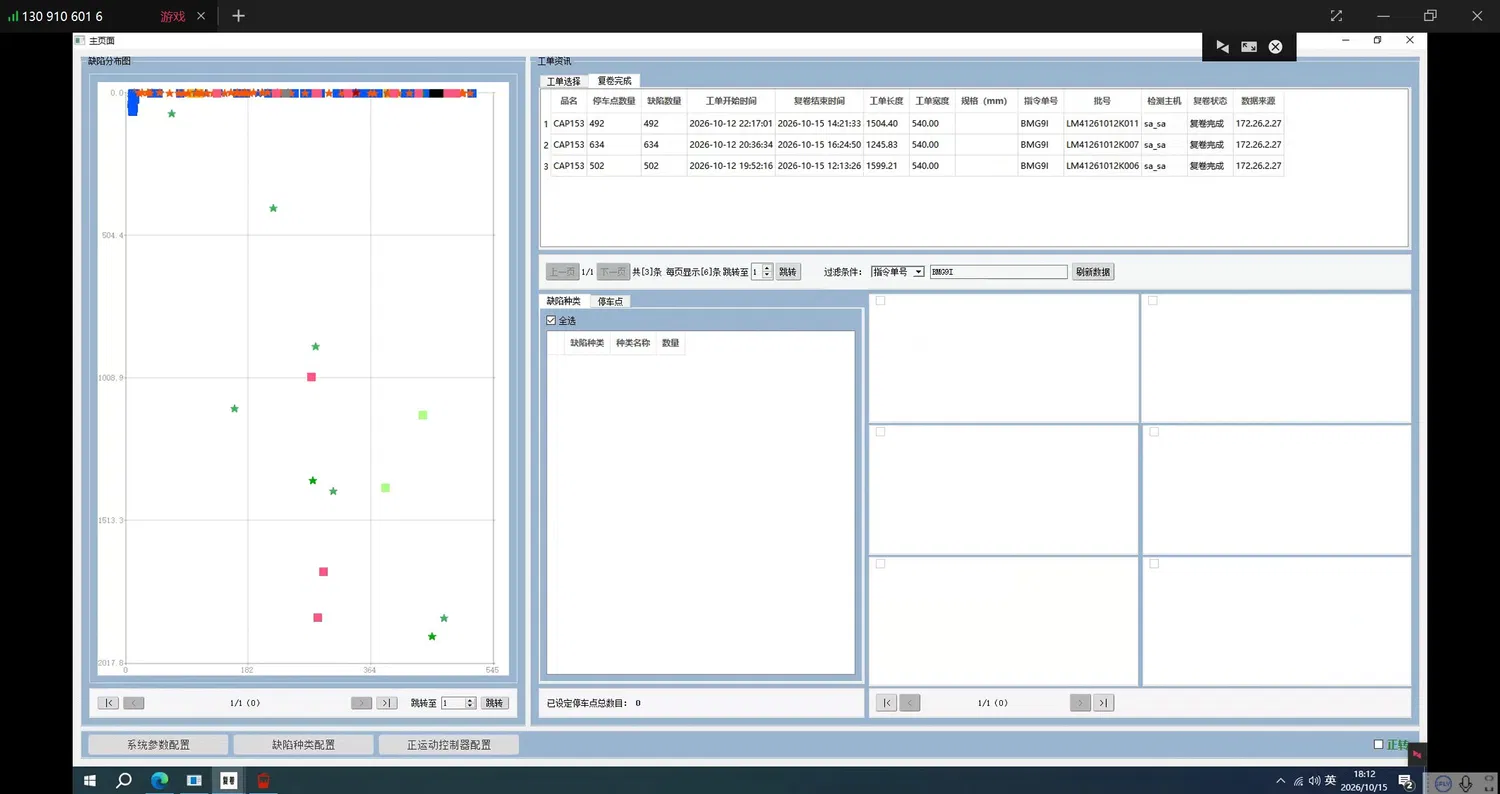Check the first defect image checkbox
Image resolution: width=1500 pixels, height=794 pixels.
pos(880,300)
